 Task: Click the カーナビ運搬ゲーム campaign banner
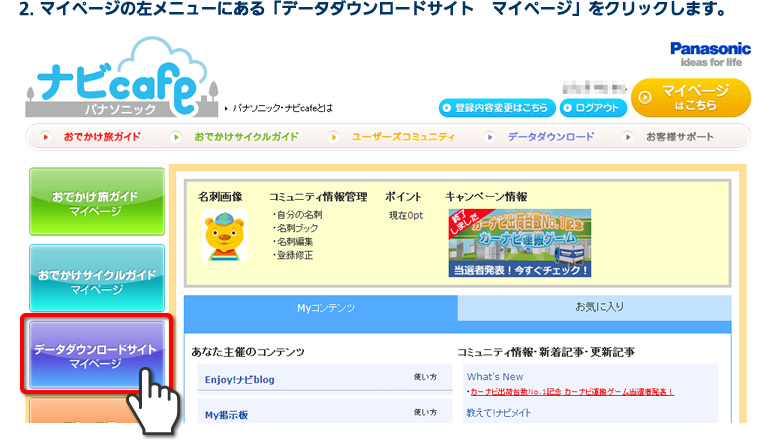520,243
